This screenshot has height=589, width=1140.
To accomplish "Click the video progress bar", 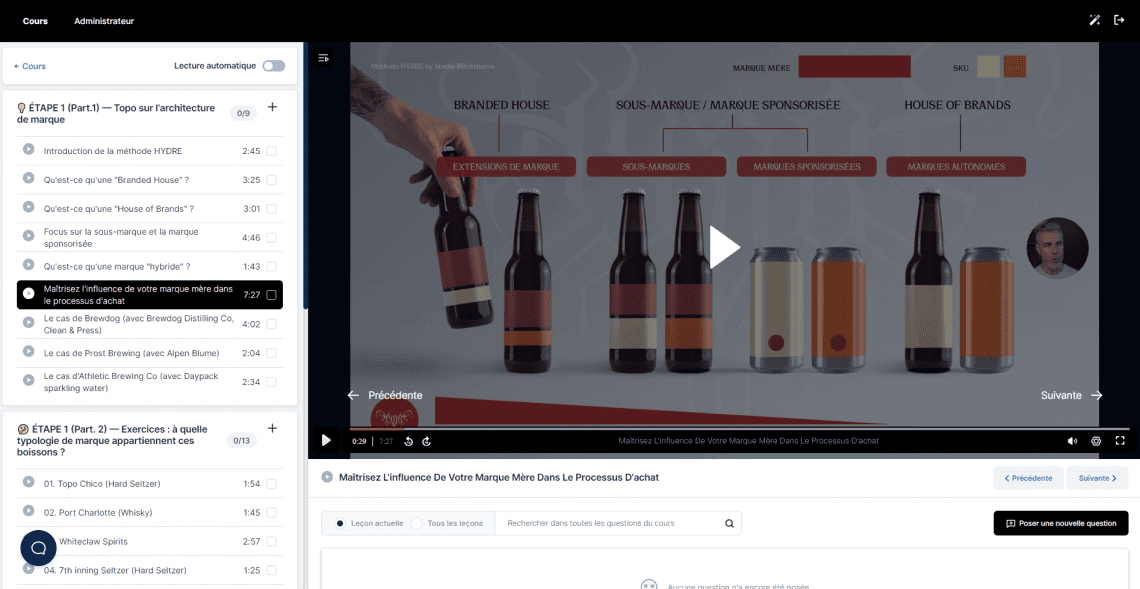I will click(739, 429).
